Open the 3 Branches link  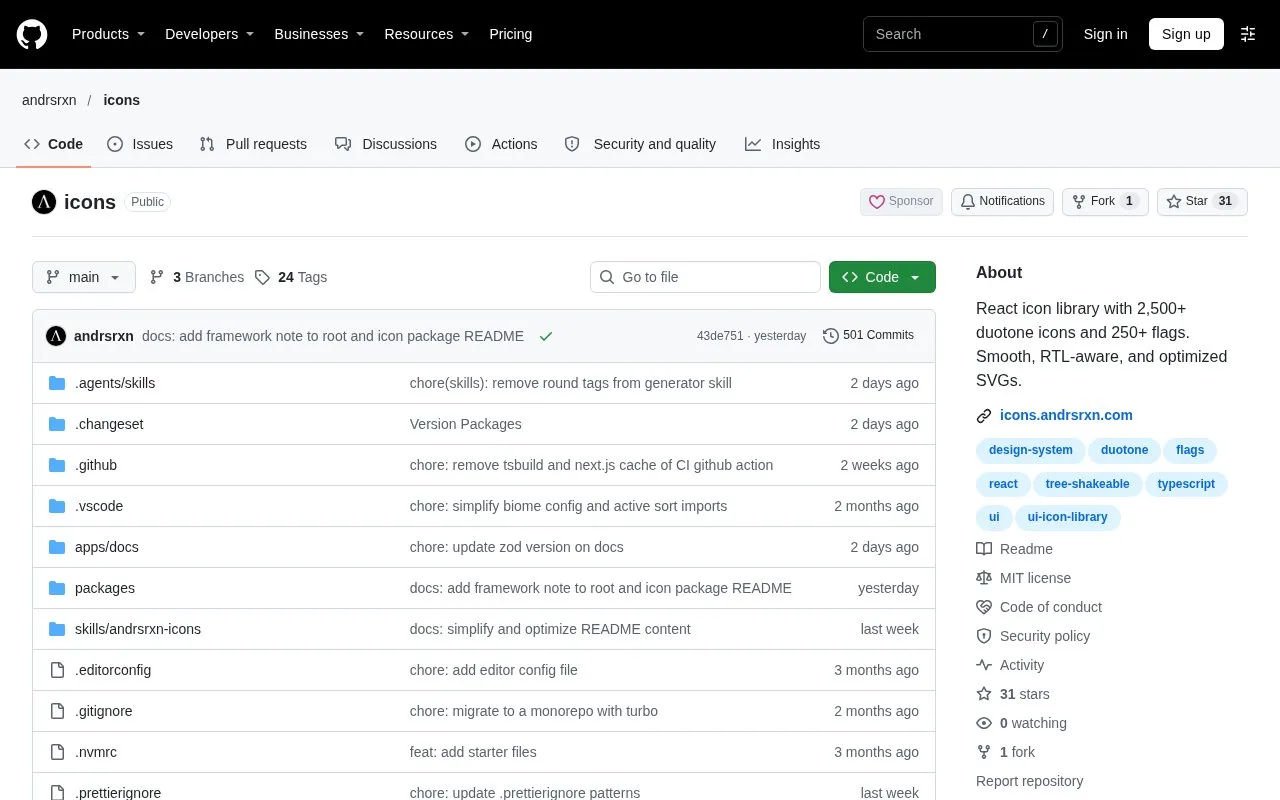tap(197, 277)
